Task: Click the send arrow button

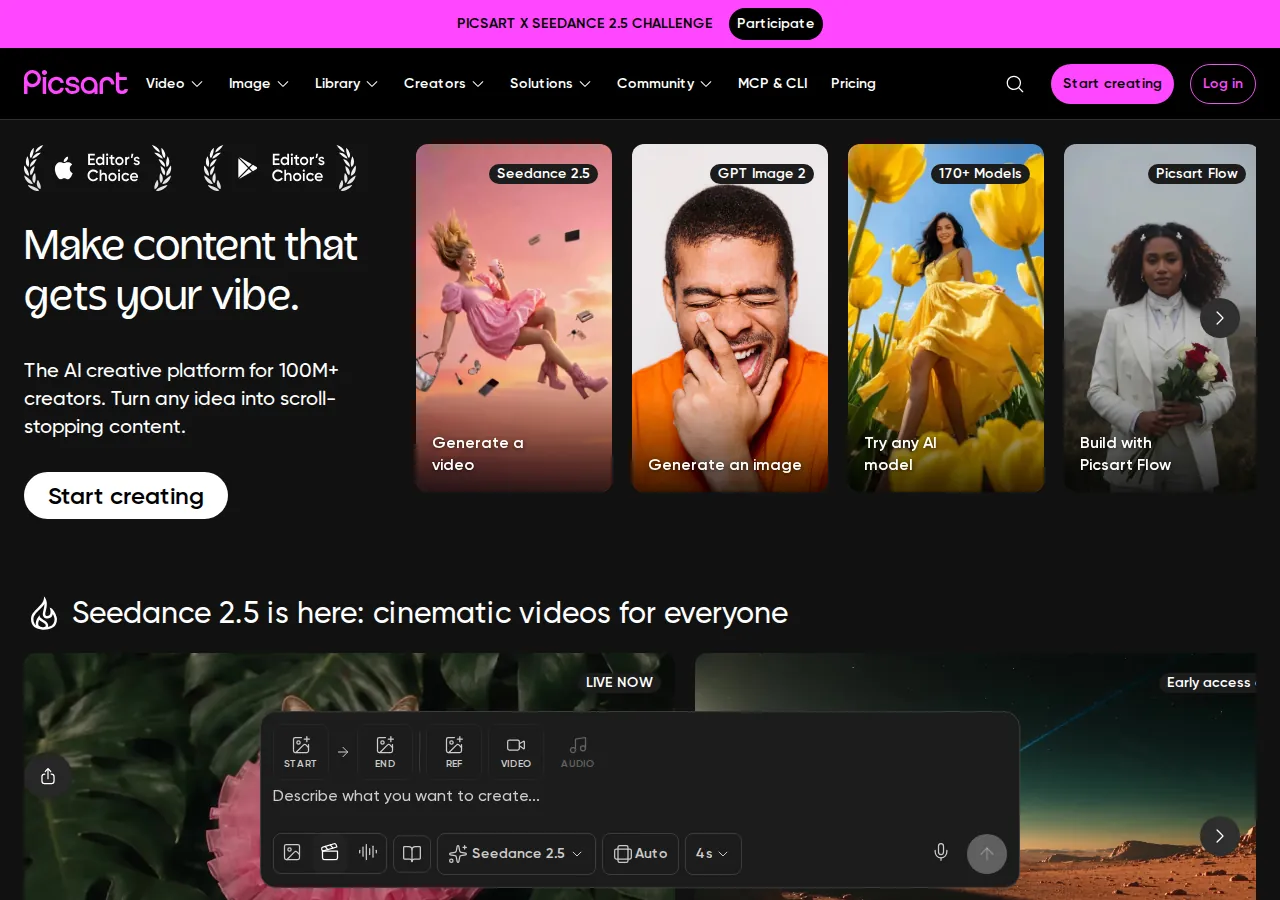Action: [987, 854]
